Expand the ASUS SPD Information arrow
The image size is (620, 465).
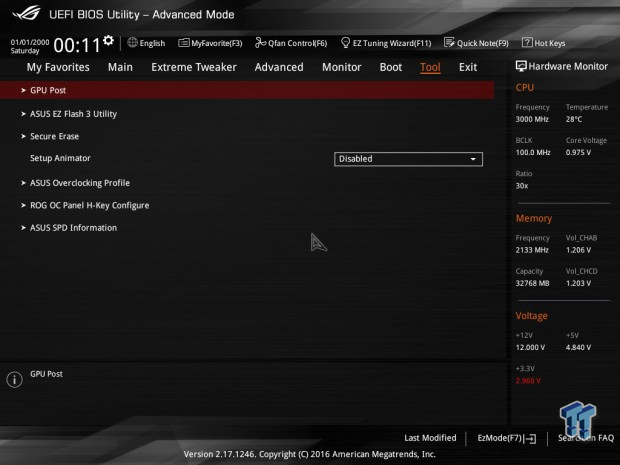[x=23, y=228]
